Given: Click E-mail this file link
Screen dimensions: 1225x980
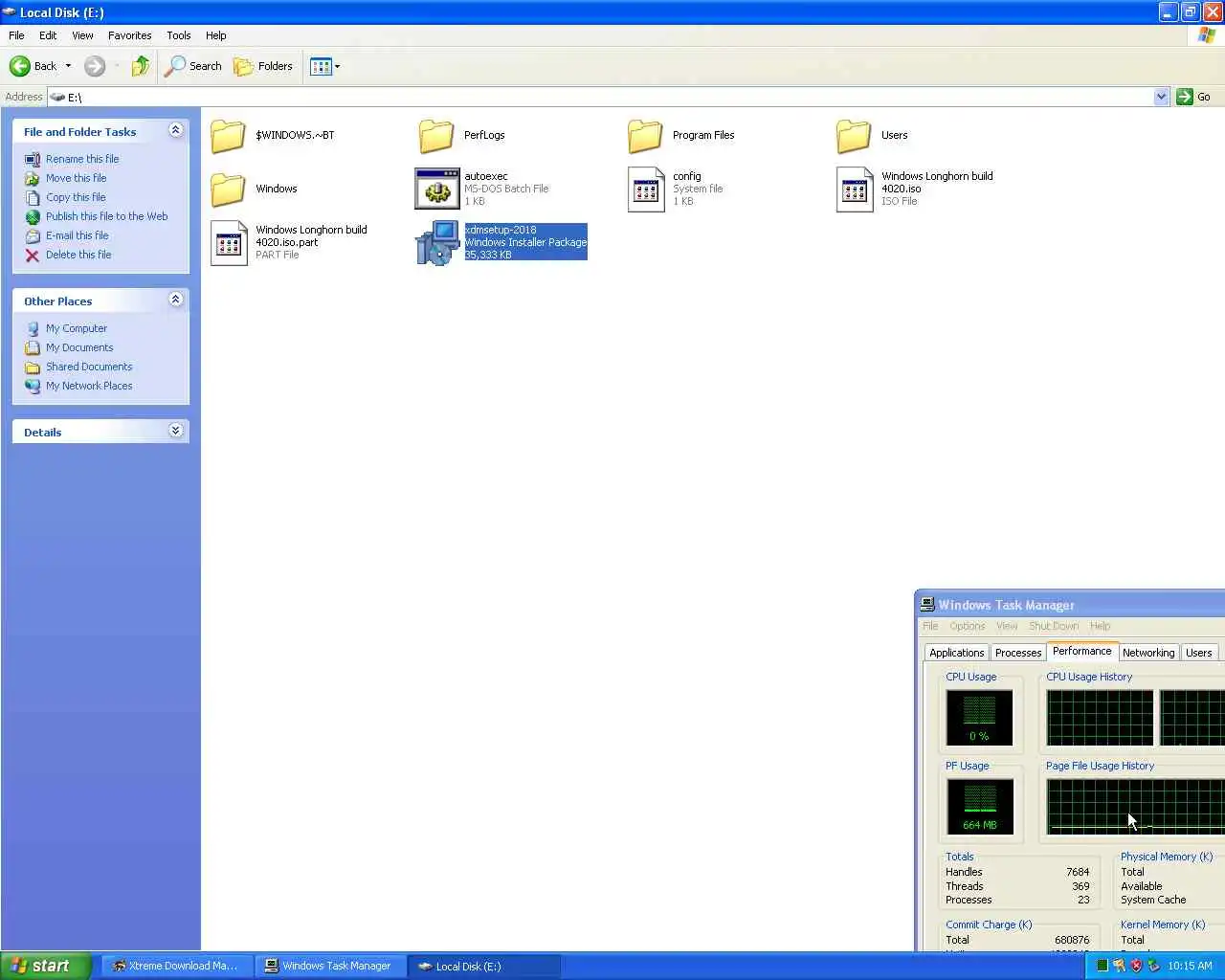Looking at the screenshot, I should [x=77, y=235].
